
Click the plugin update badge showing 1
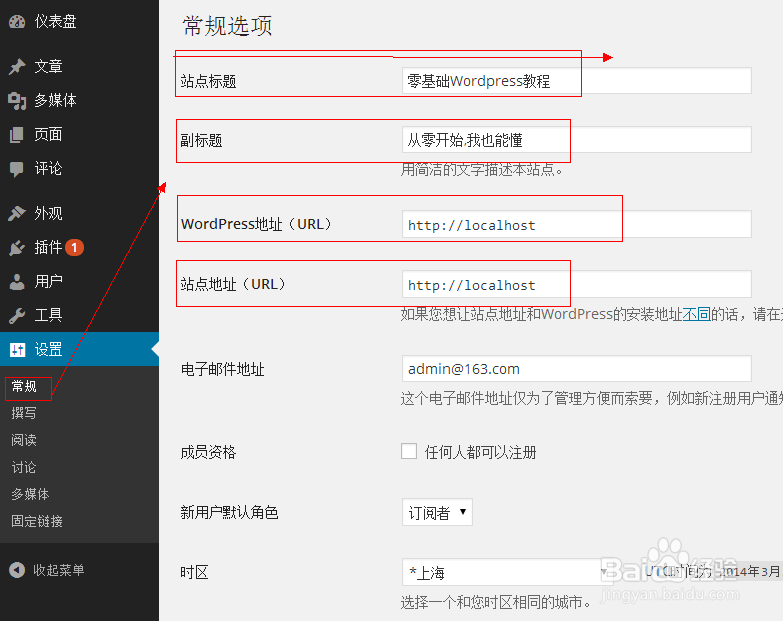[74, 248]
